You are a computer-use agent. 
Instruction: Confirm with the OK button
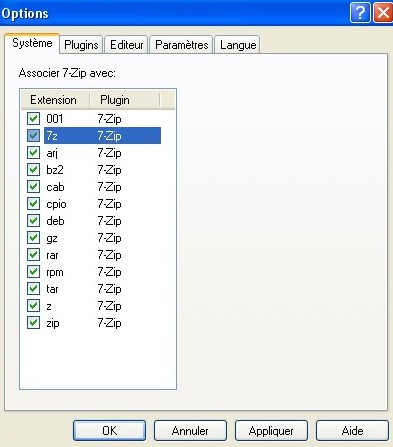[109, 431]
